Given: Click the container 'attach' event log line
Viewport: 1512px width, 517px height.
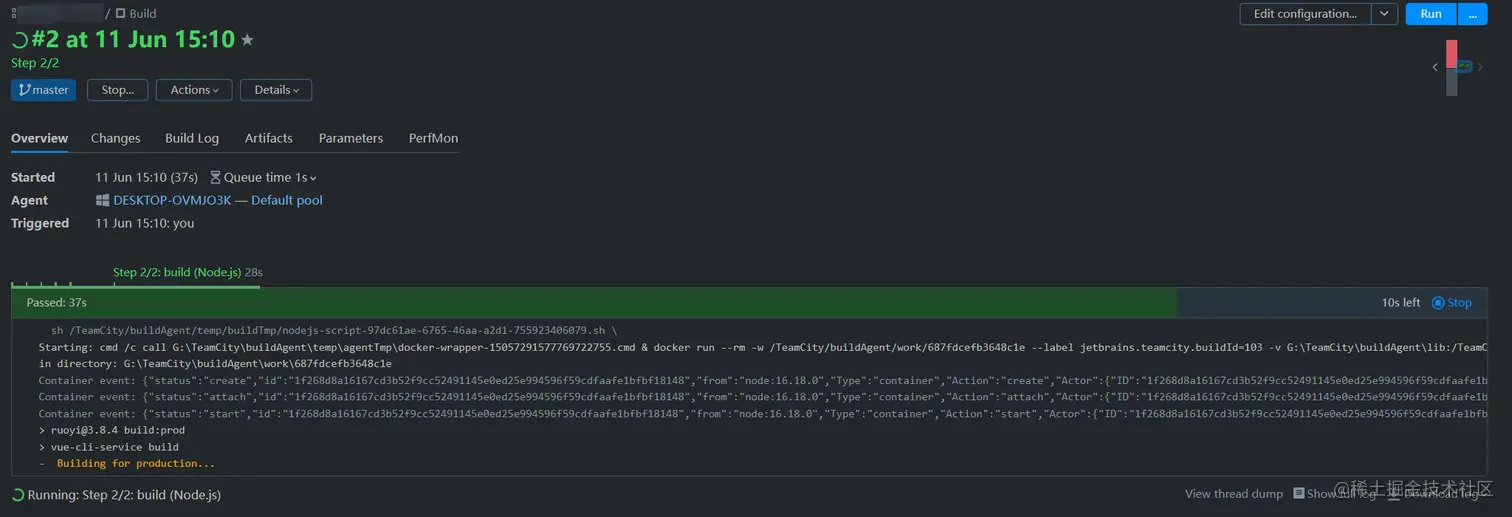Looking at the screenshot, I should tap(762, 397).
